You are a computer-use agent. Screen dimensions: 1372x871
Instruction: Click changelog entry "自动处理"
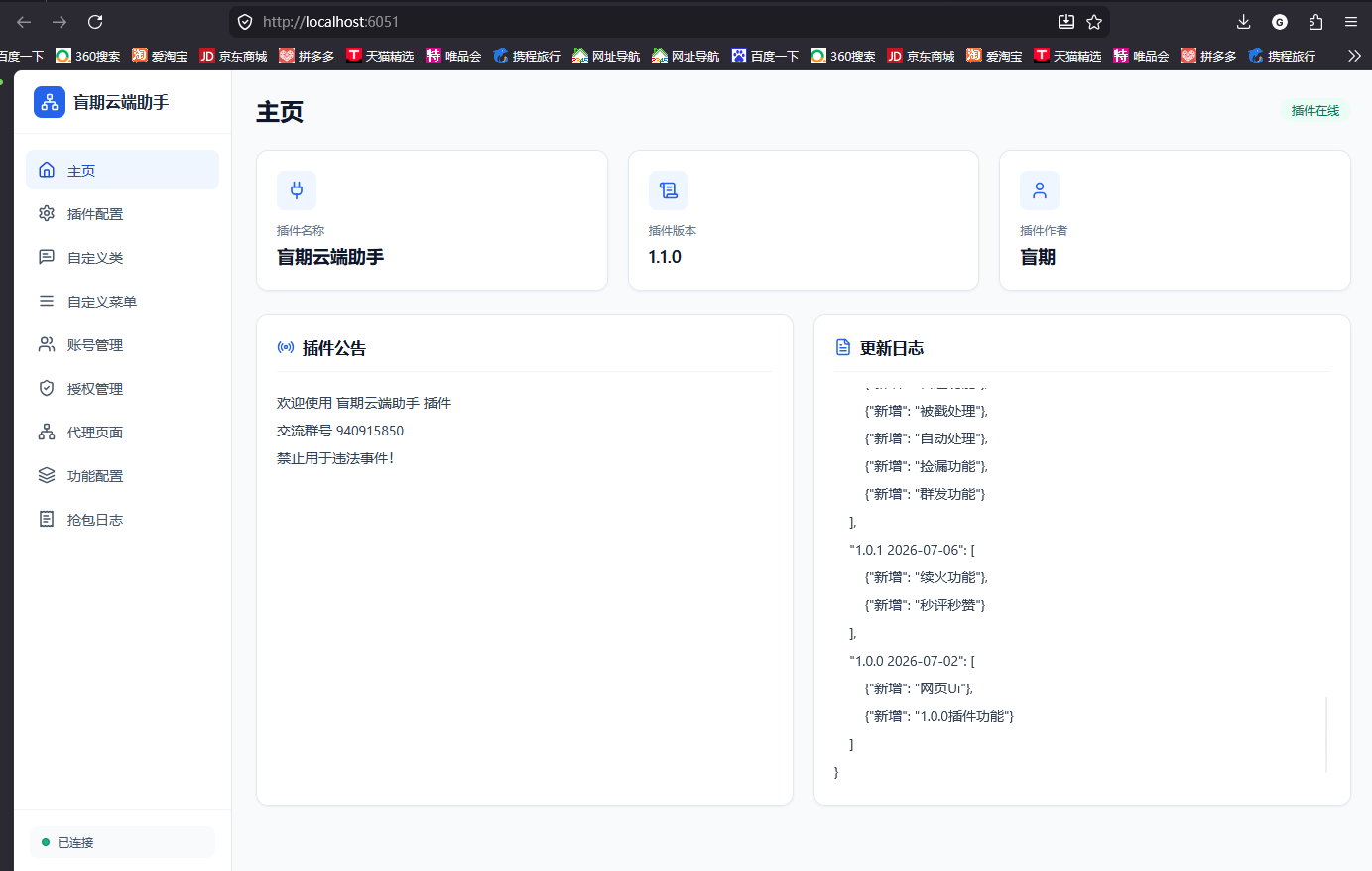point(927,438)
